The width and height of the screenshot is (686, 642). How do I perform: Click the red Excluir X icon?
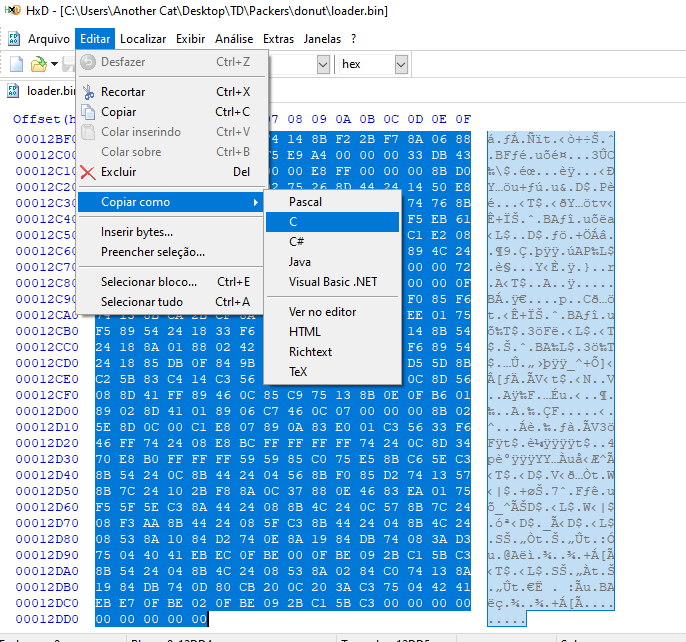coord(88,172)
